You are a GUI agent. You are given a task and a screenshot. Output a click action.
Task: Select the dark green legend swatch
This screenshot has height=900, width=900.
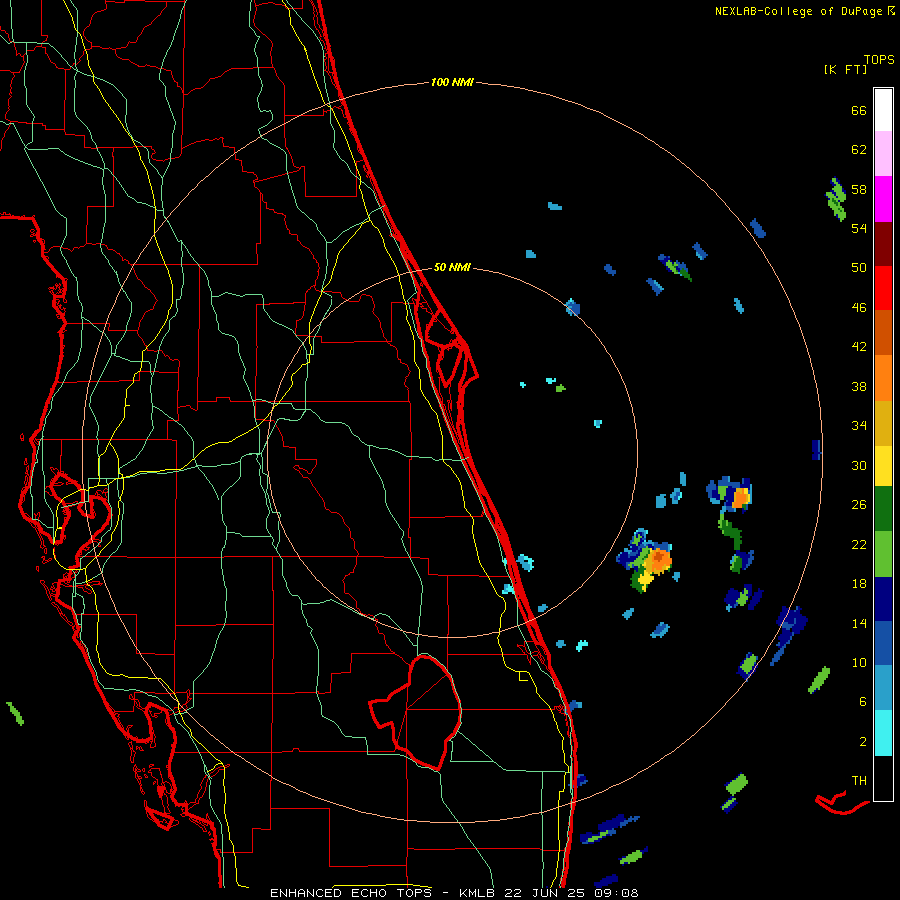coord(883,509)
